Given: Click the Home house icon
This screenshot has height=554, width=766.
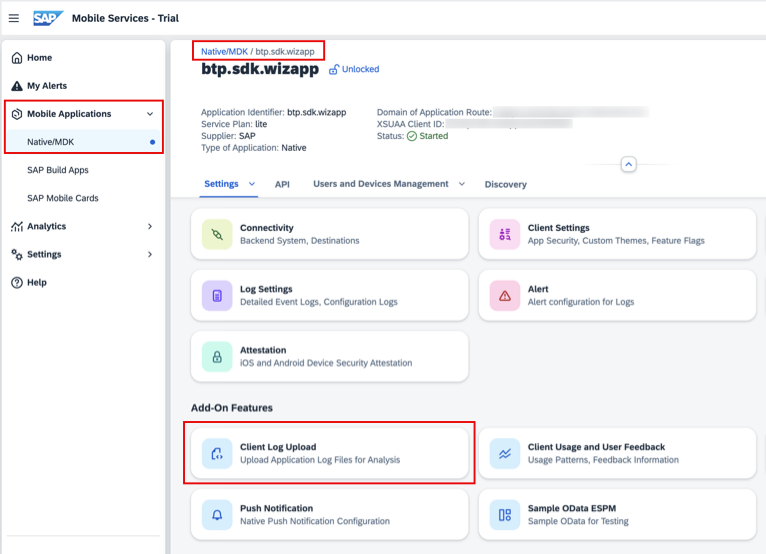Looking at the screenshot, I should coord(17,58).
